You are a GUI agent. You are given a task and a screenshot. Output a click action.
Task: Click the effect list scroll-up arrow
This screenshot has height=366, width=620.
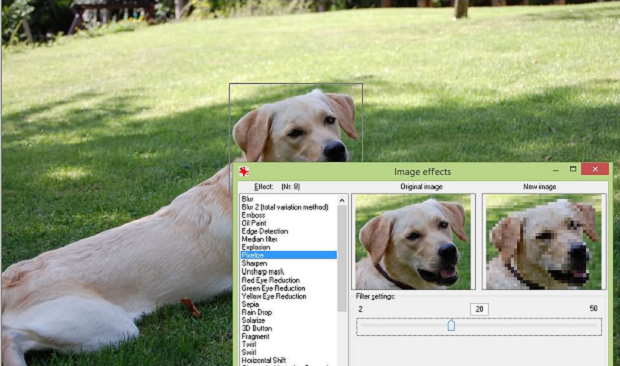(x=342, y=200)
